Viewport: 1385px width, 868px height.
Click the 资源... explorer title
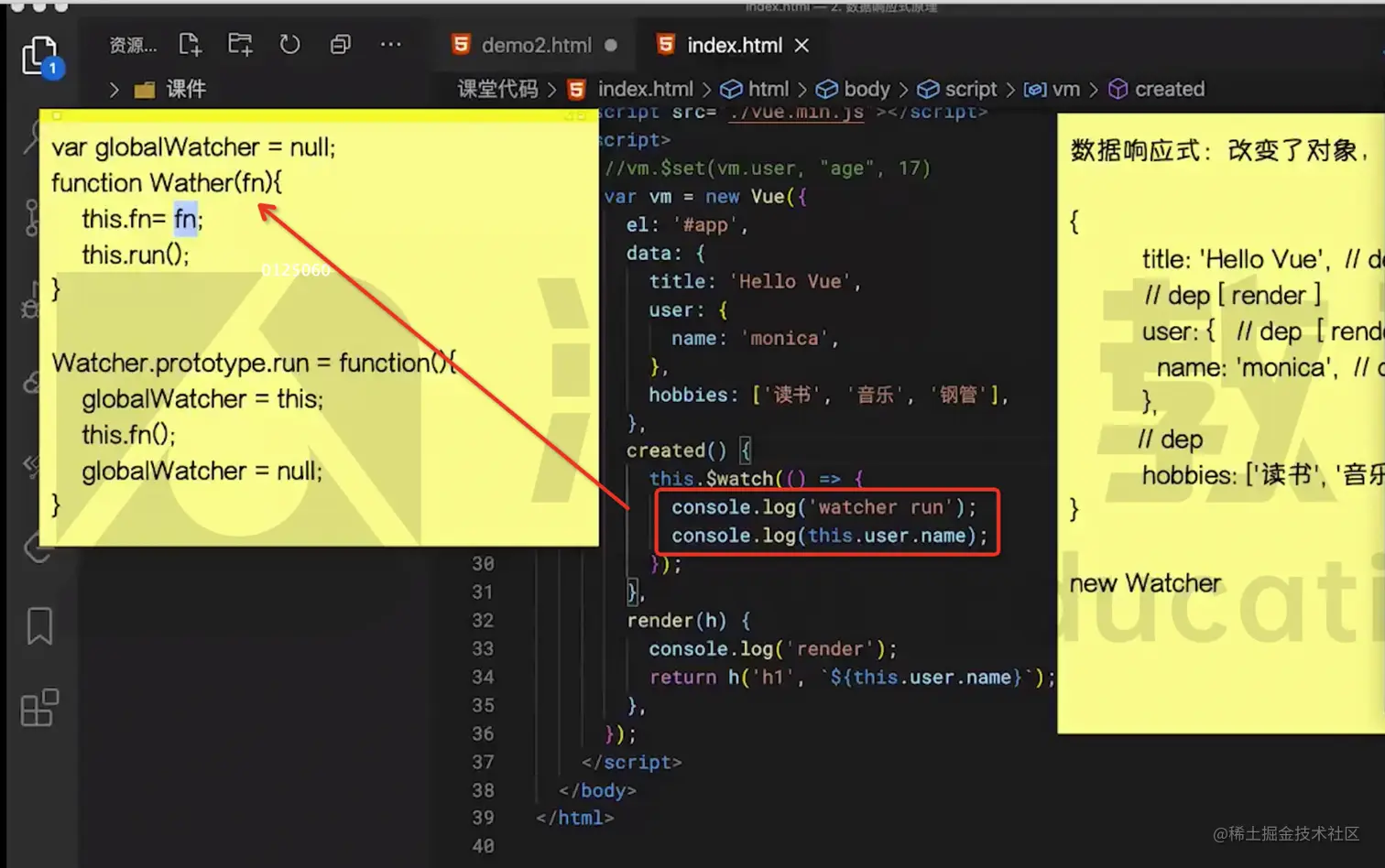click(133, 45)
